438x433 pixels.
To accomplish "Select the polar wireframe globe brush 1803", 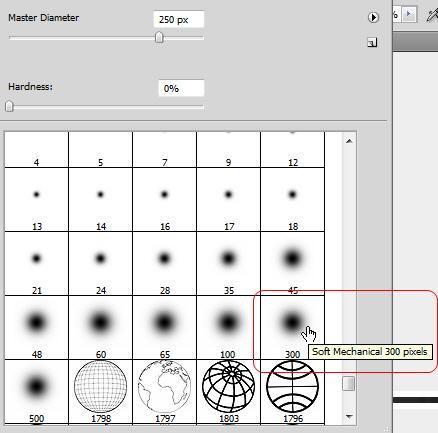I will [229, 392].
